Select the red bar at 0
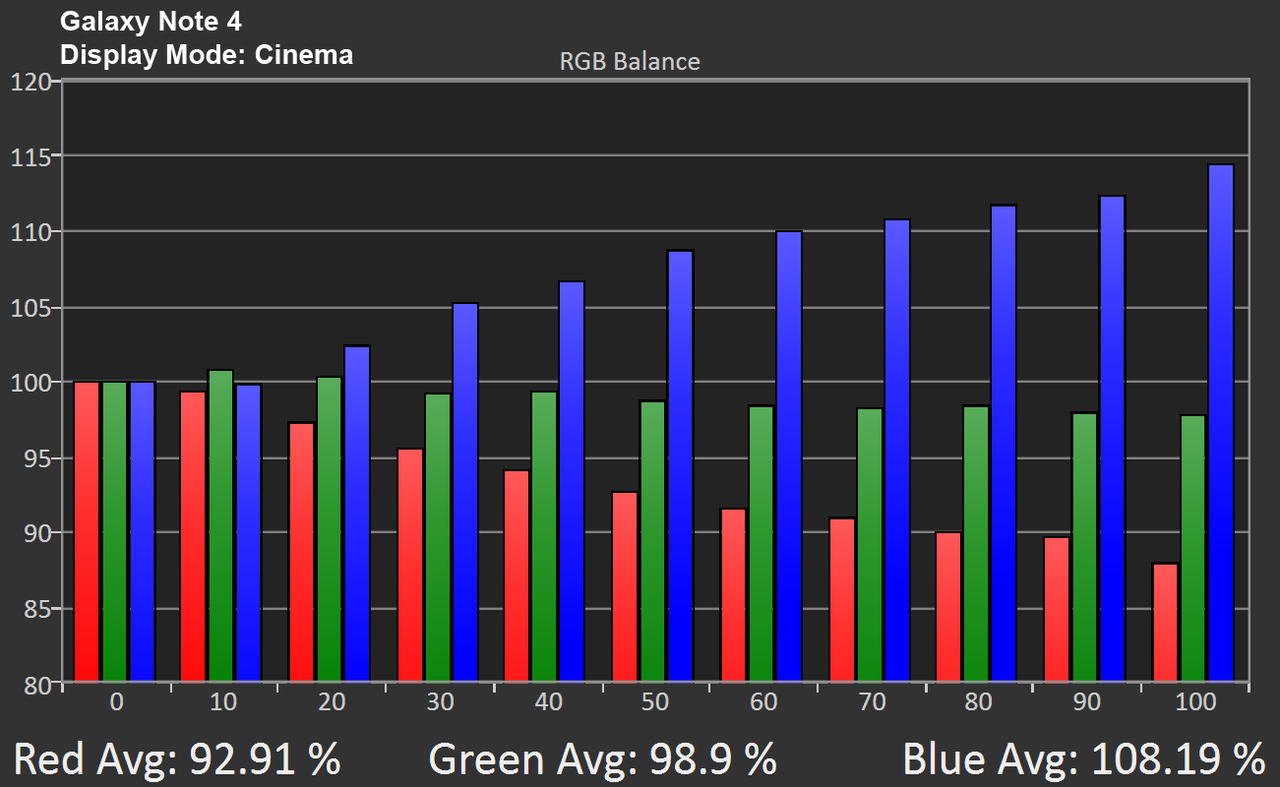 (87, 532)
